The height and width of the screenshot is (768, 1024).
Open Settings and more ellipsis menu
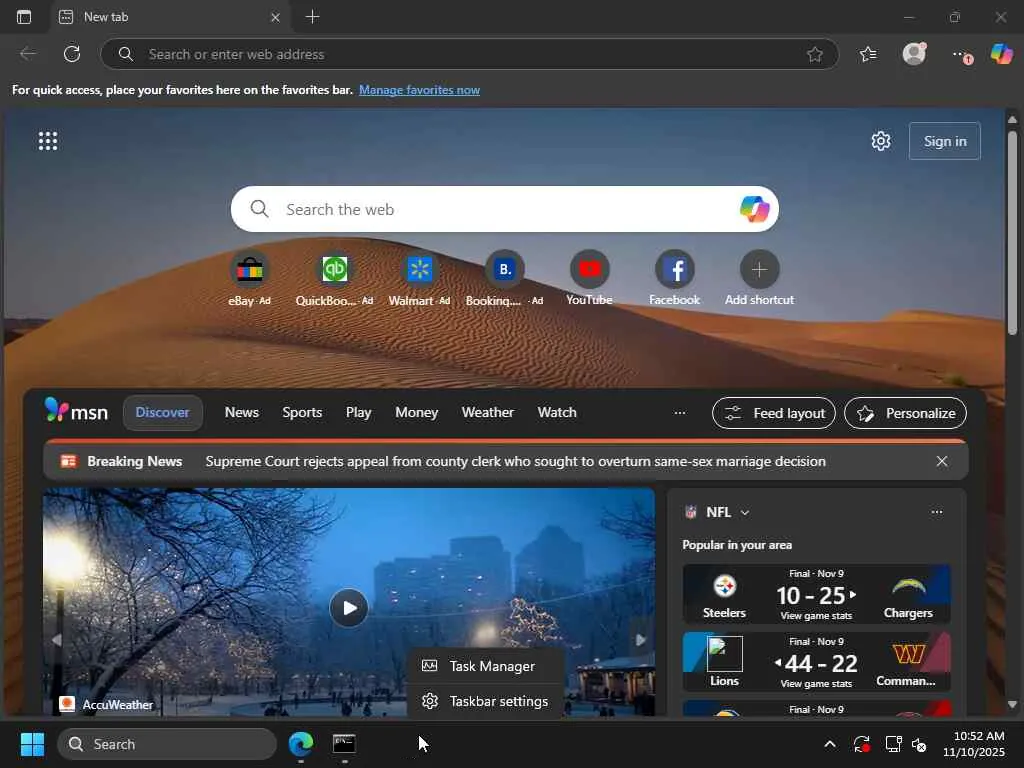[961, 55]
